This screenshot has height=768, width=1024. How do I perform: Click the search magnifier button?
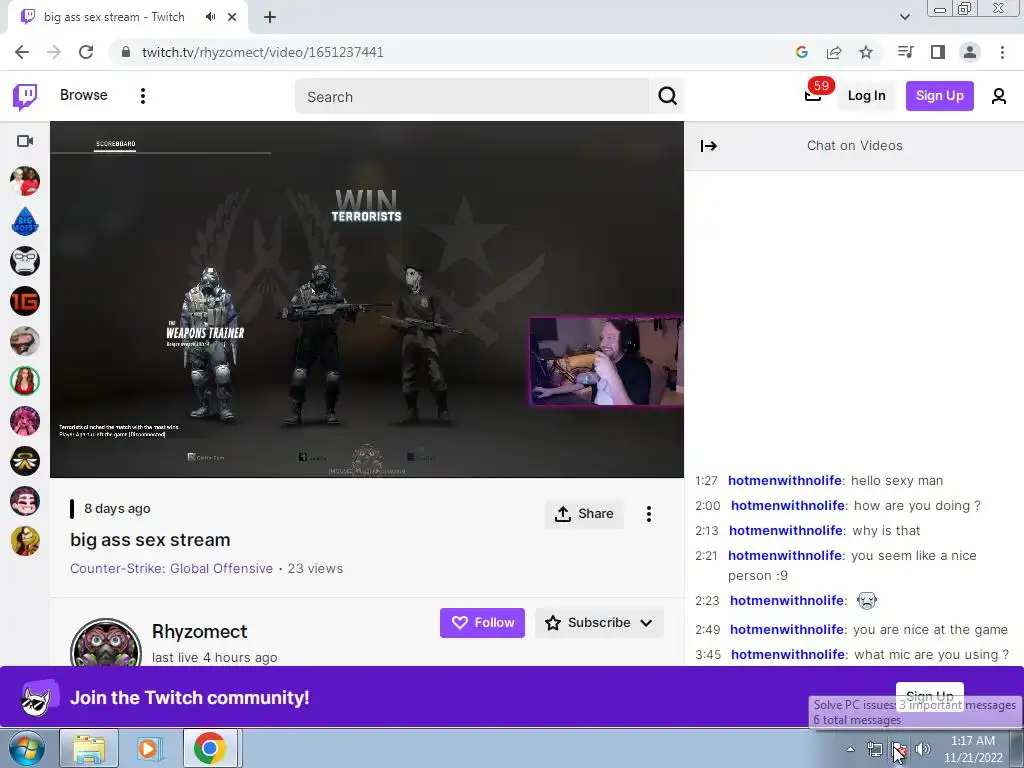click(x=667, y=96)
